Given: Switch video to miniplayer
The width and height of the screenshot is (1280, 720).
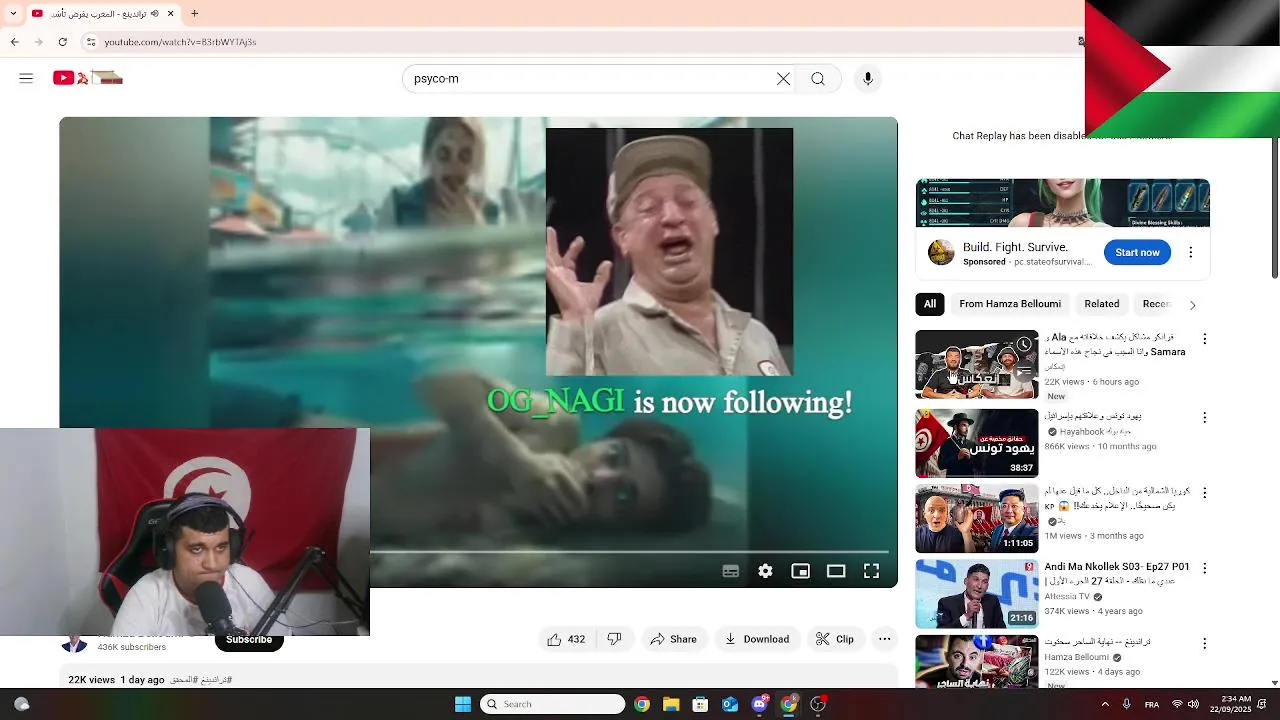Looking at the screenshot, I should [x=800, y=571].
